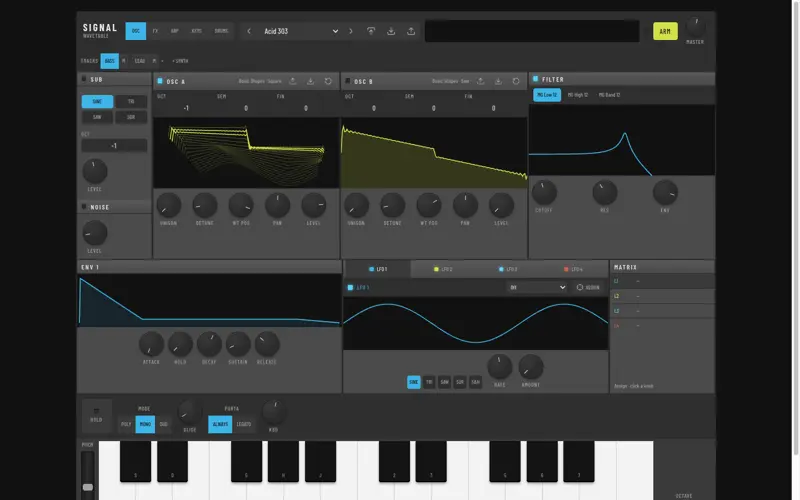Select LEGATO portamento mode
The image size is (800, 500).
click(243, 424)
